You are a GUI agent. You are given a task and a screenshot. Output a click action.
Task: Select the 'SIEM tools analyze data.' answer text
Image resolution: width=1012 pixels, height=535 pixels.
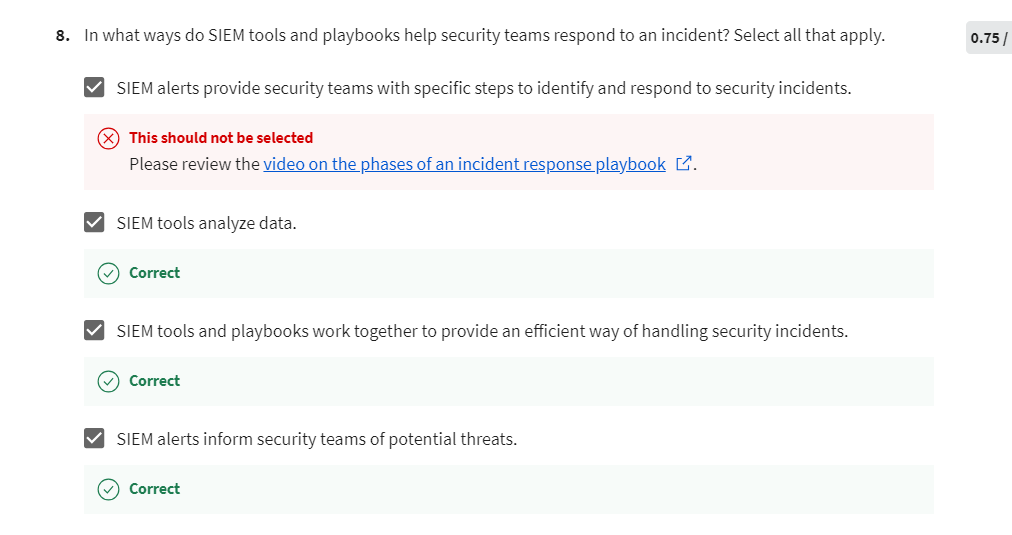207,223
